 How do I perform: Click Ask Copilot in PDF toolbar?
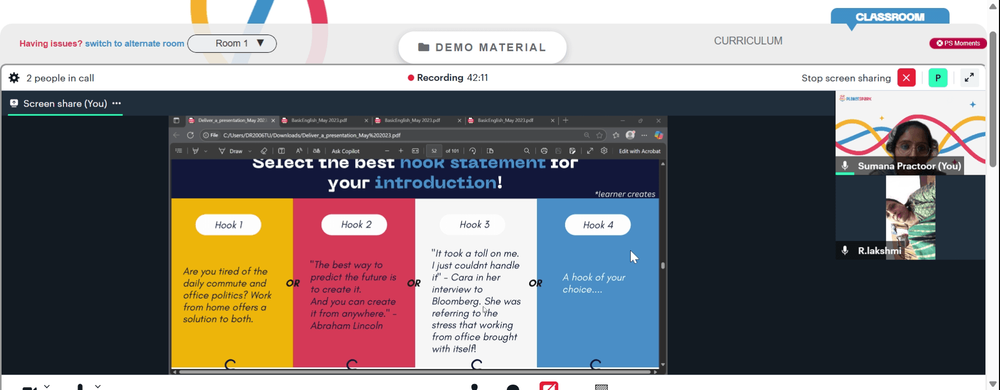coord(346,151)
